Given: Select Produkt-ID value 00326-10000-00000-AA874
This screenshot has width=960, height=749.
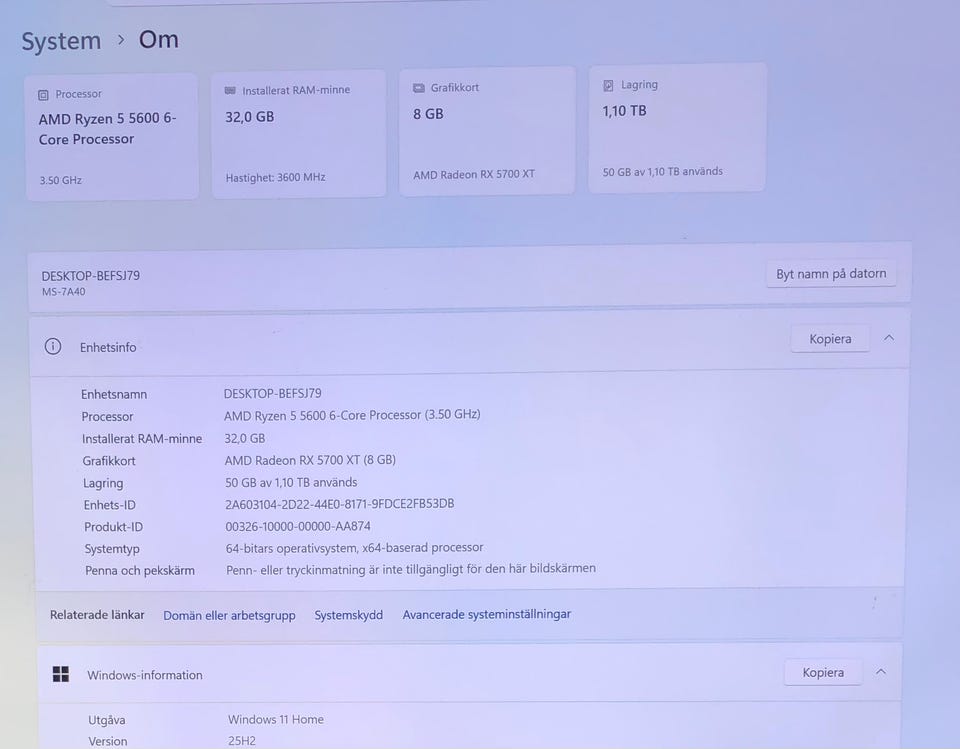Looking at the screenshot, I should (298, 526).
